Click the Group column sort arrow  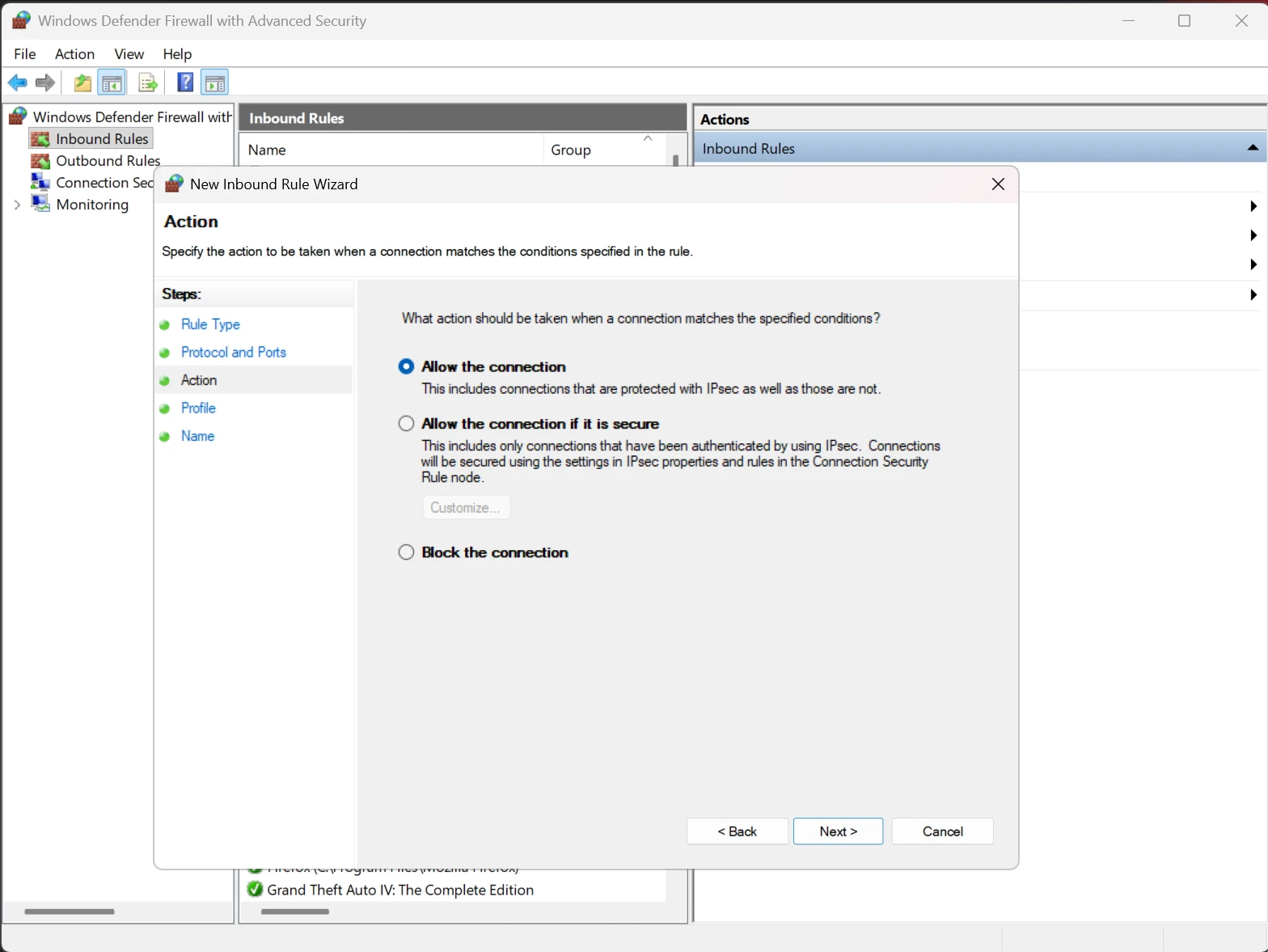[647, 139]
